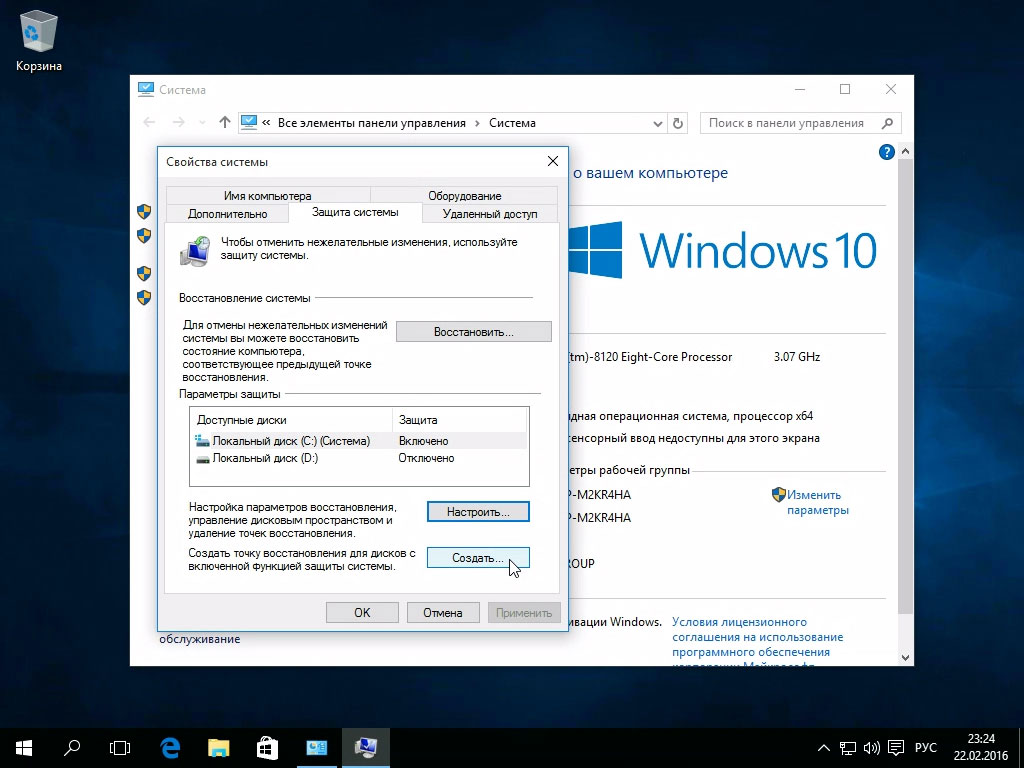1024x768 pixels.
Task: Click the Включено status cell
Action: tap(424, 441)
